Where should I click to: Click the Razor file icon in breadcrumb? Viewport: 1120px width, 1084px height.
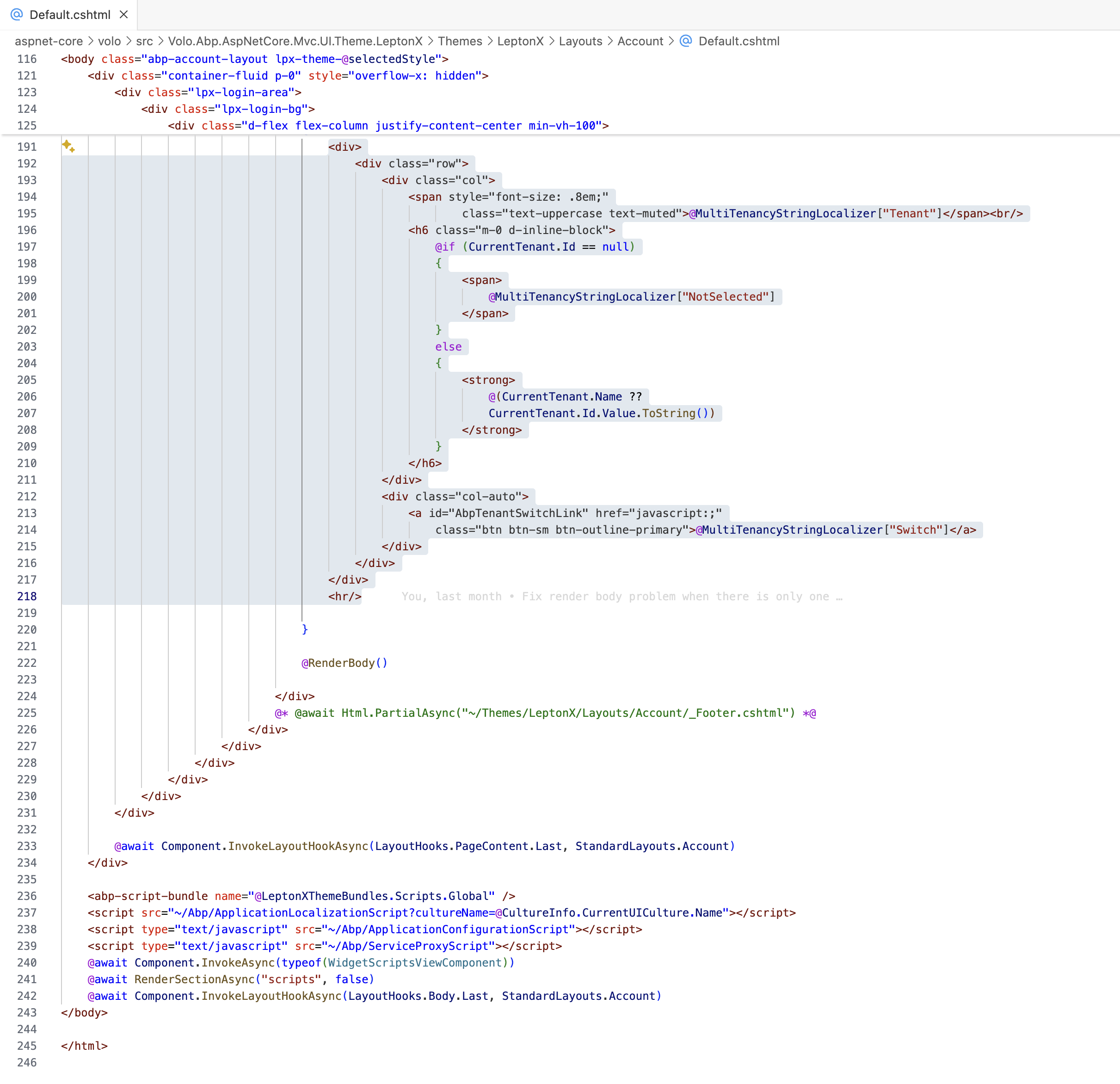click(686, 41)
